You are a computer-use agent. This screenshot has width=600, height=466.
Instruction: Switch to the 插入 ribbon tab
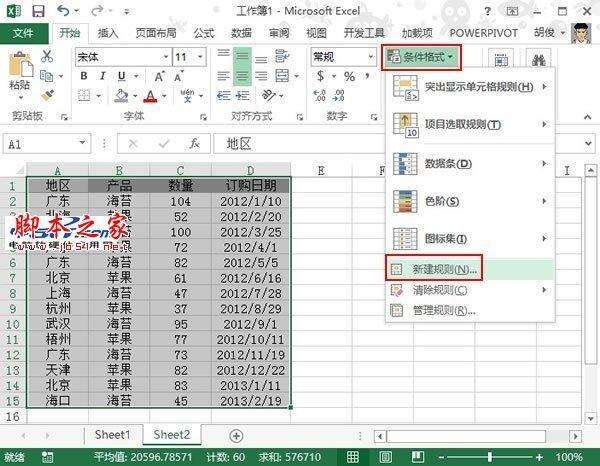[108, 33]
